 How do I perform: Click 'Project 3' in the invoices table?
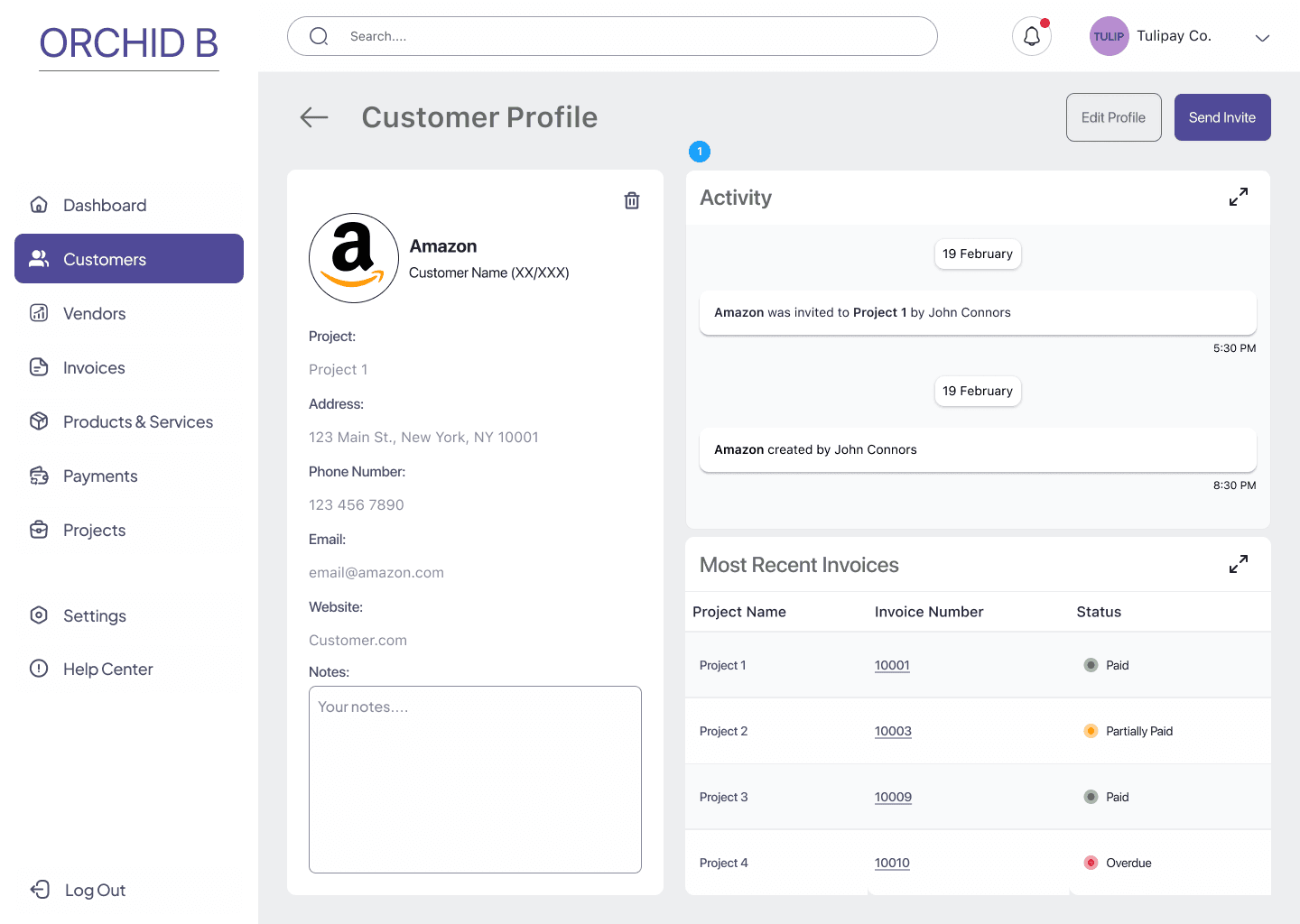coord(724,797)
